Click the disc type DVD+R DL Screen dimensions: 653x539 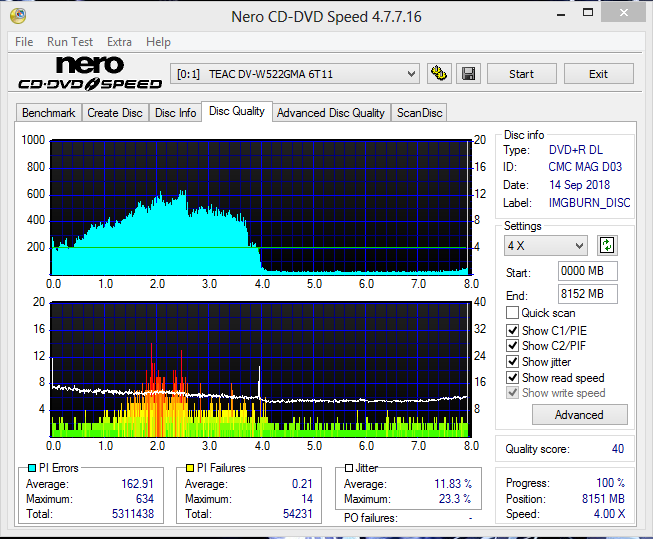tap(576, 150)
